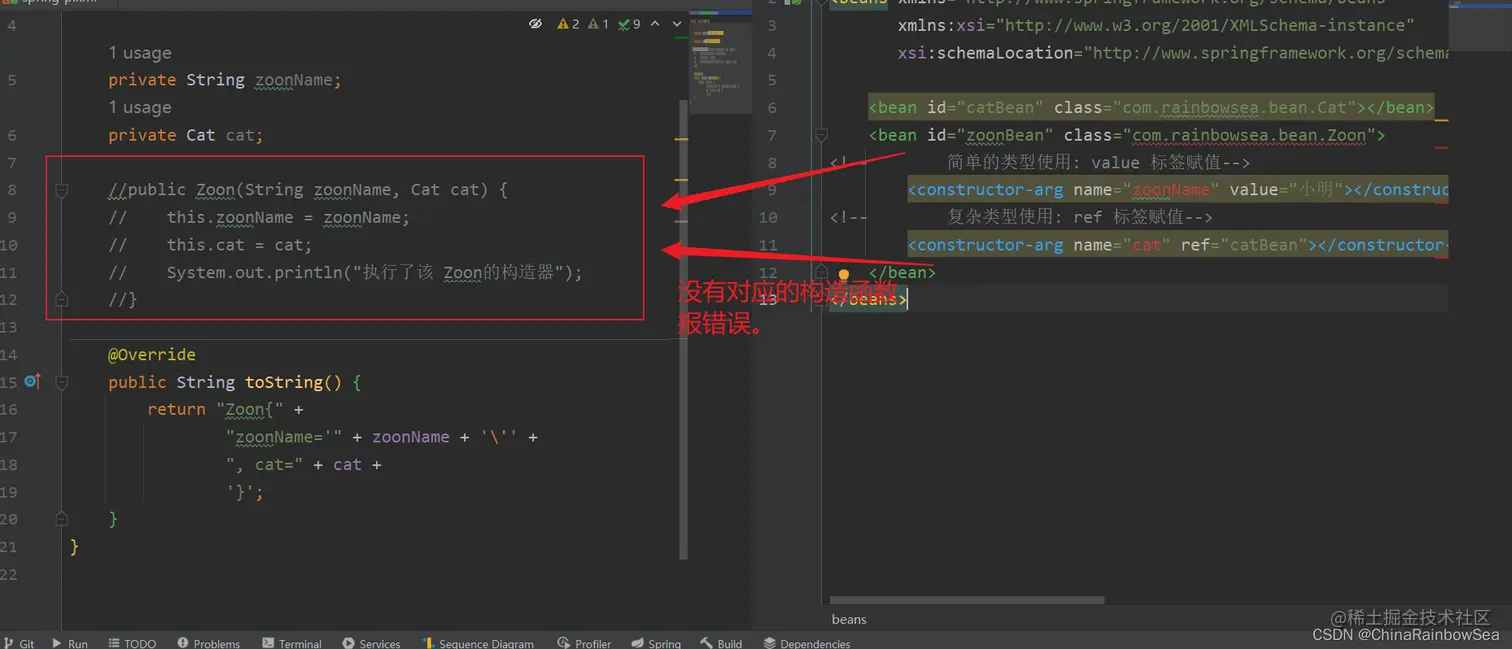The height and width of the screenshot is (649, 1512).
Task: Click the ", cat=" + cat + line
Action: coord(304,464)
